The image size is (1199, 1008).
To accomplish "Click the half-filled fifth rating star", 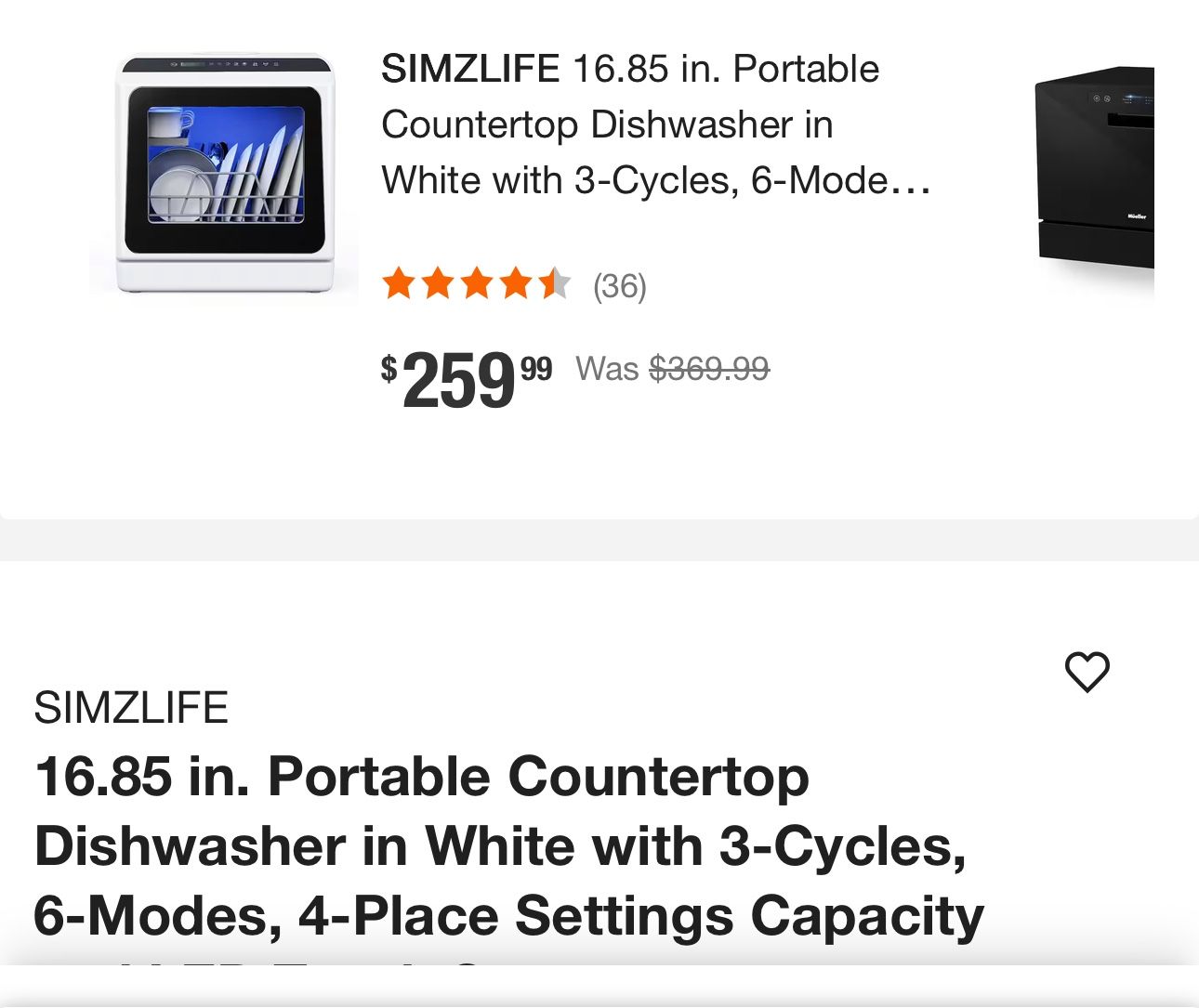I will [555, 283].
